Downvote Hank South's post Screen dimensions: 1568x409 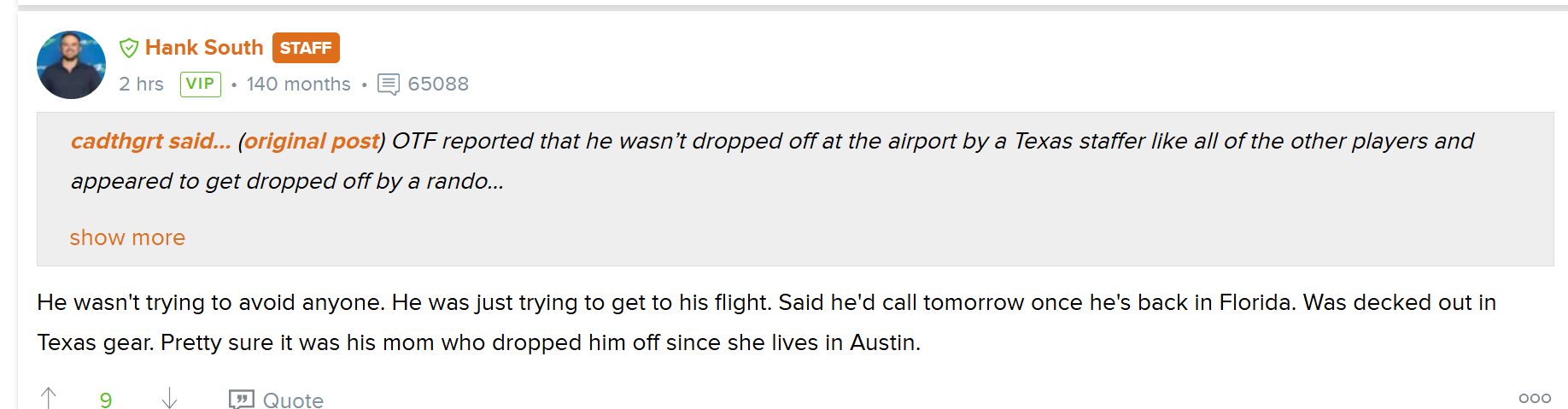coord(169,398)
